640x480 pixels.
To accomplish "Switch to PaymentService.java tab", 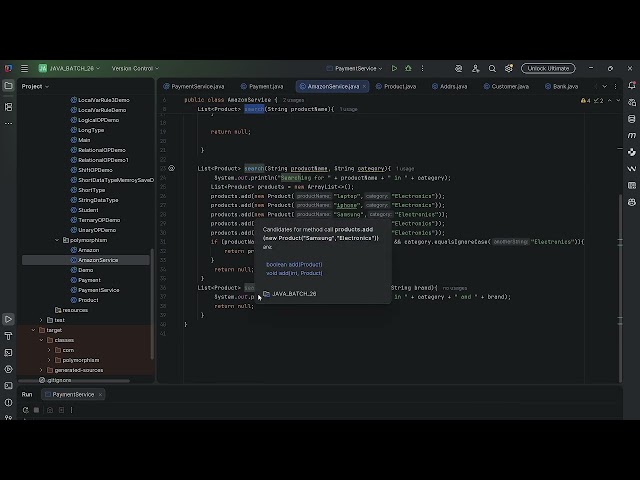I will 193,87.
